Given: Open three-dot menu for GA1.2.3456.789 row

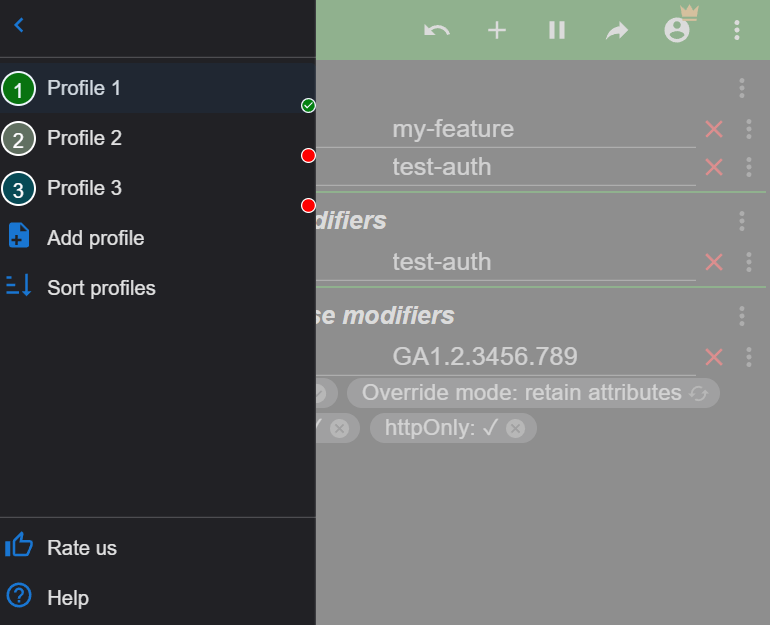Looking at the screenshot, I should click(x=749, y=357).
